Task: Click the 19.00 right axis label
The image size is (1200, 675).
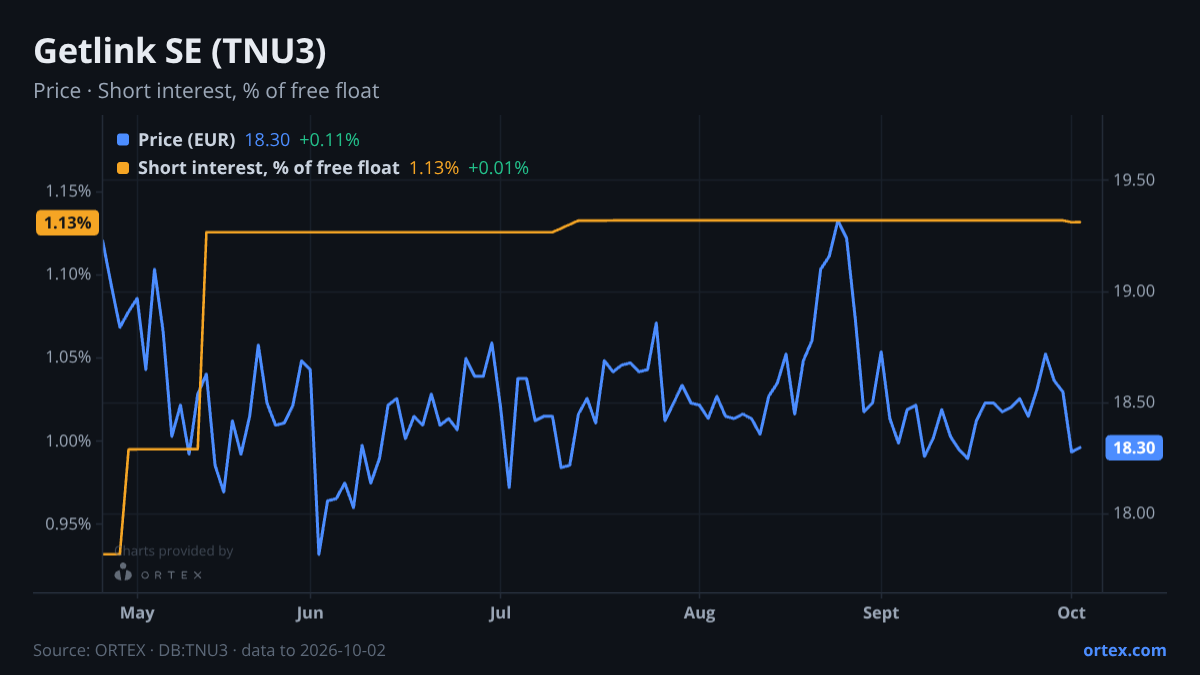Action: coord(1132,291)
